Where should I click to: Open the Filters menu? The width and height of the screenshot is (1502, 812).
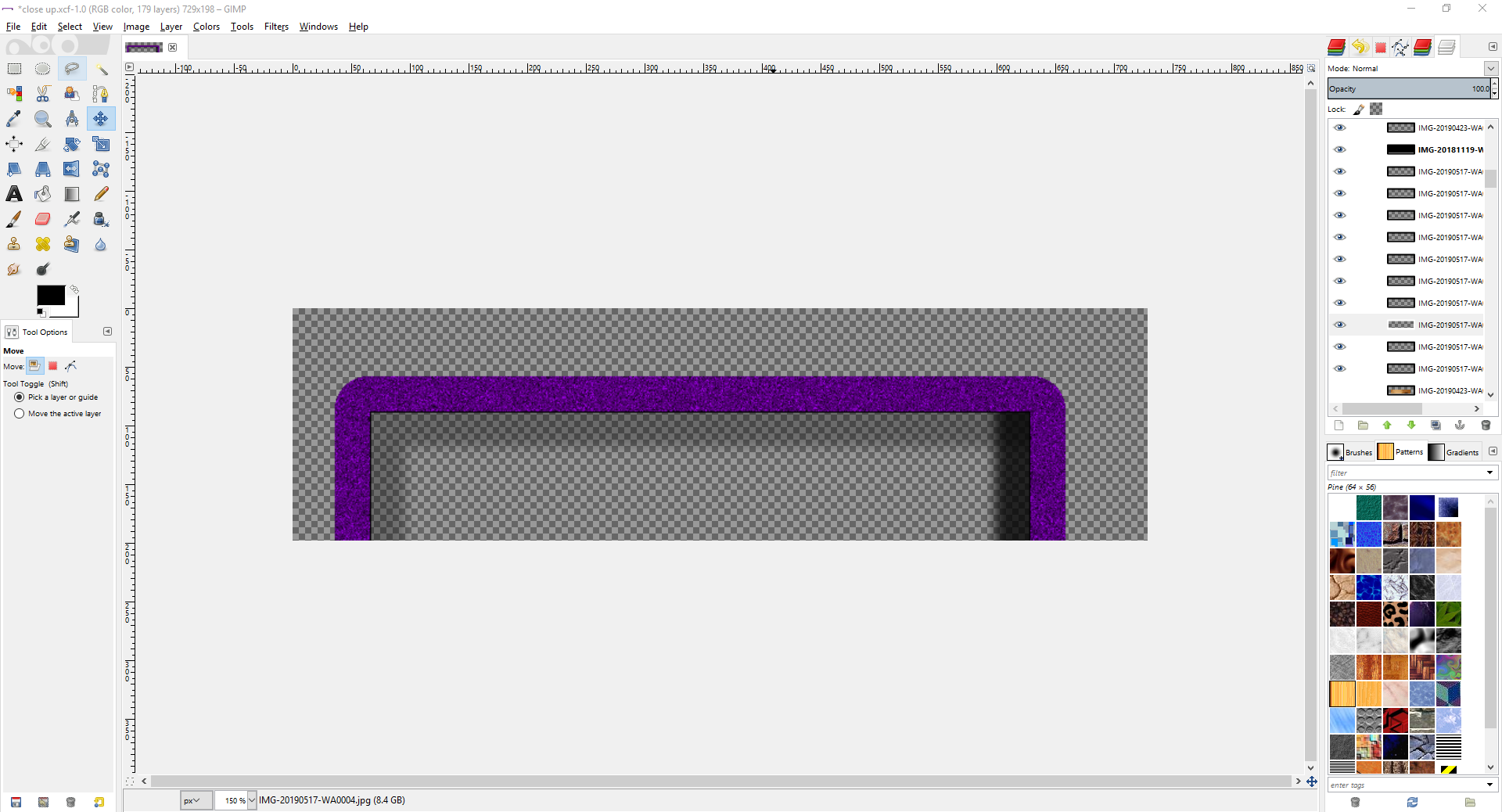click(276, 27)
